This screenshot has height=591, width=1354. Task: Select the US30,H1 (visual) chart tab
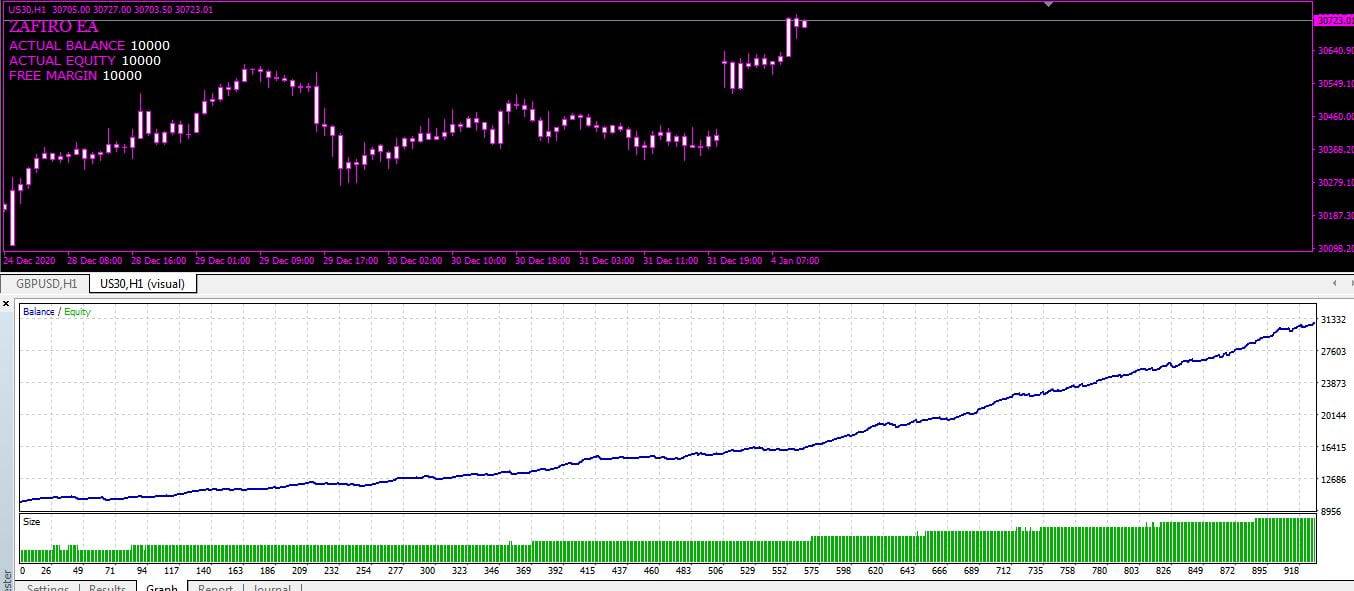click(143, 284)
